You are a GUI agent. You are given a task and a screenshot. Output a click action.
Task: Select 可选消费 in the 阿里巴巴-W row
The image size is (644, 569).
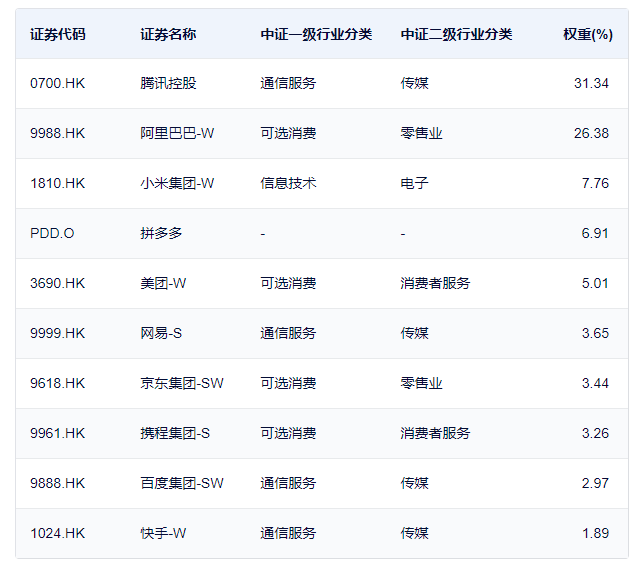point(288,134)
